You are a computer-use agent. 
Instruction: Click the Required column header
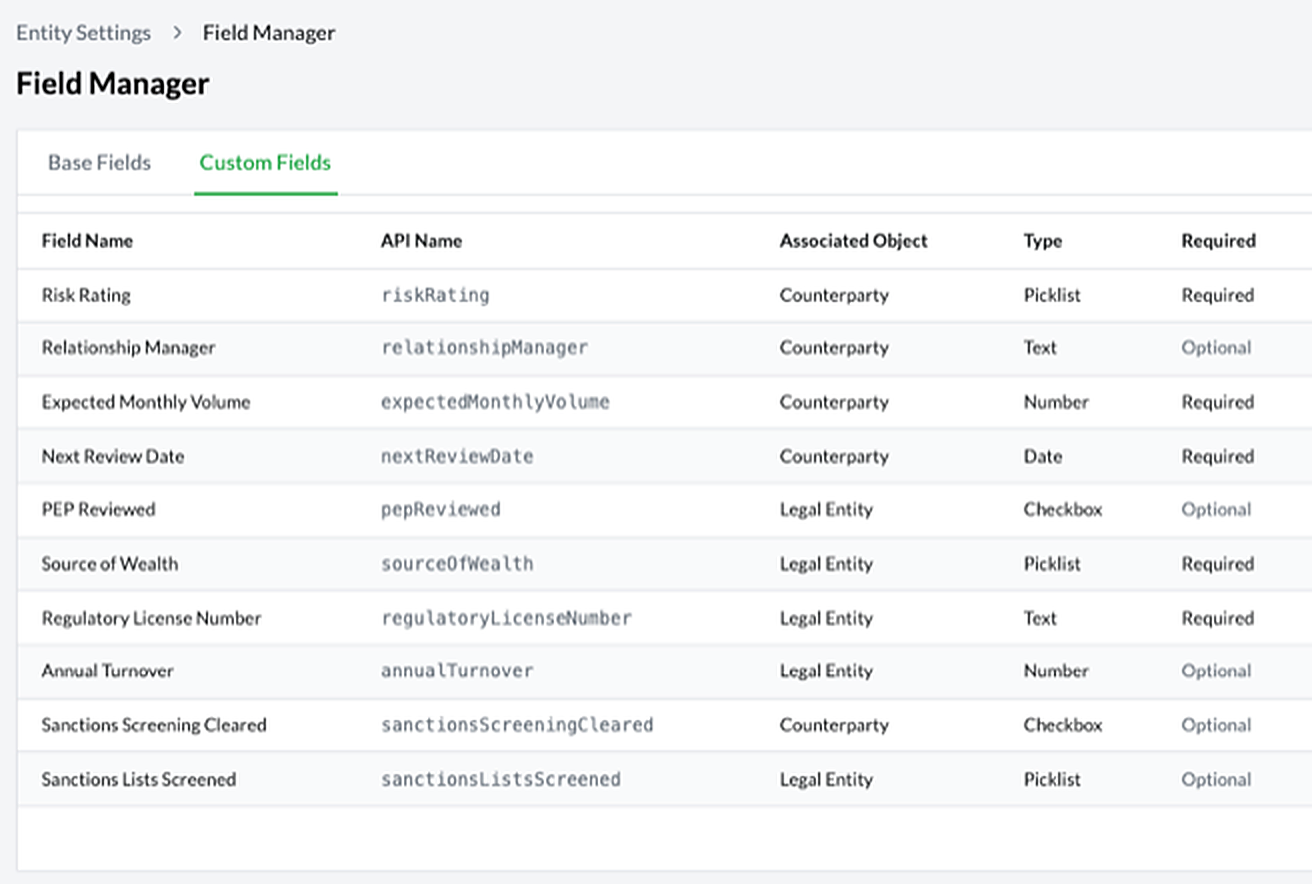coord(1218,241)
